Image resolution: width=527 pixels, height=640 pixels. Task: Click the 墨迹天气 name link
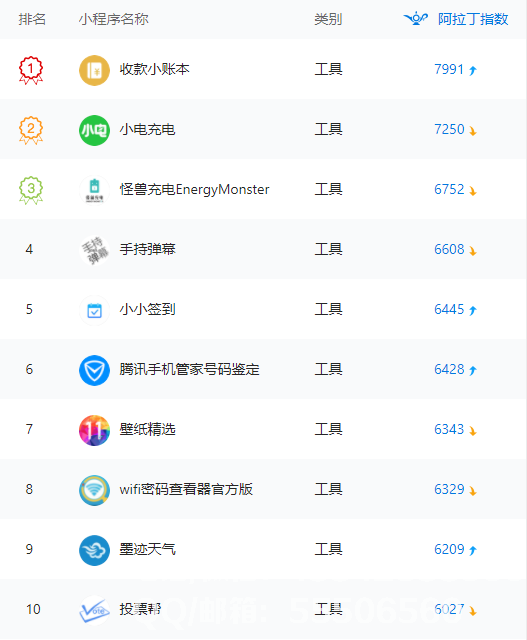click(147, 549)
